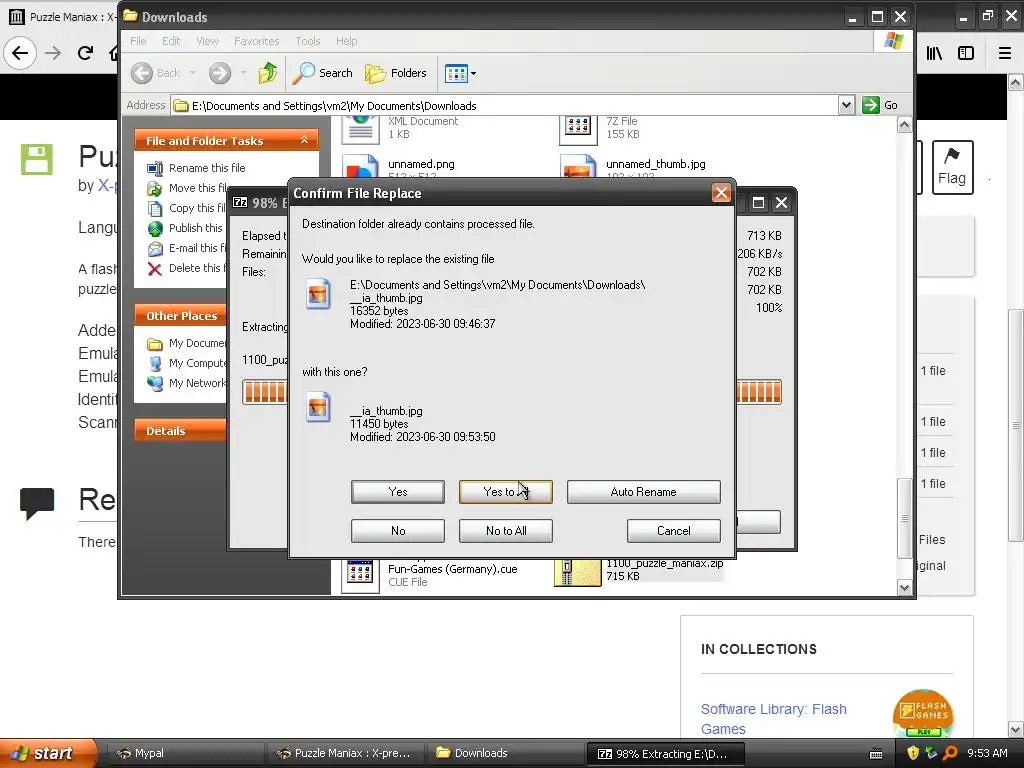Open Software Library: Flash Games link
This screenshot has height=768, width=1024.
pos(773,719)
